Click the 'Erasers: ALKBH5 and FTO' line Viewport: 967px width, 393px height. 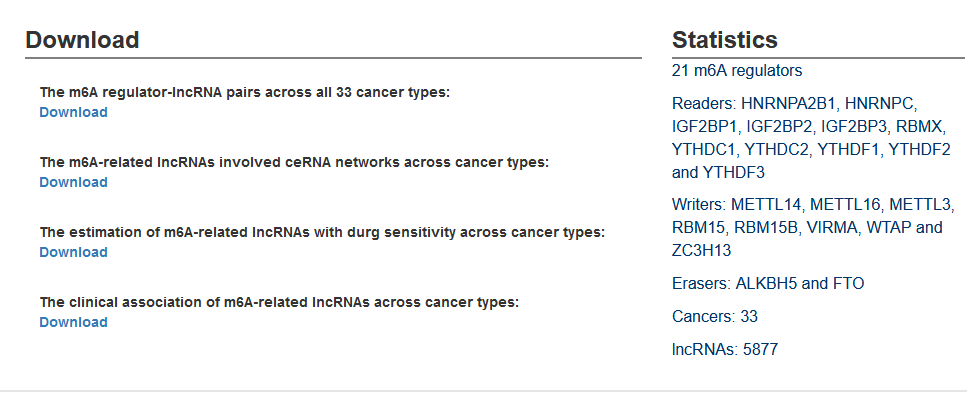[x=768, y=284]
